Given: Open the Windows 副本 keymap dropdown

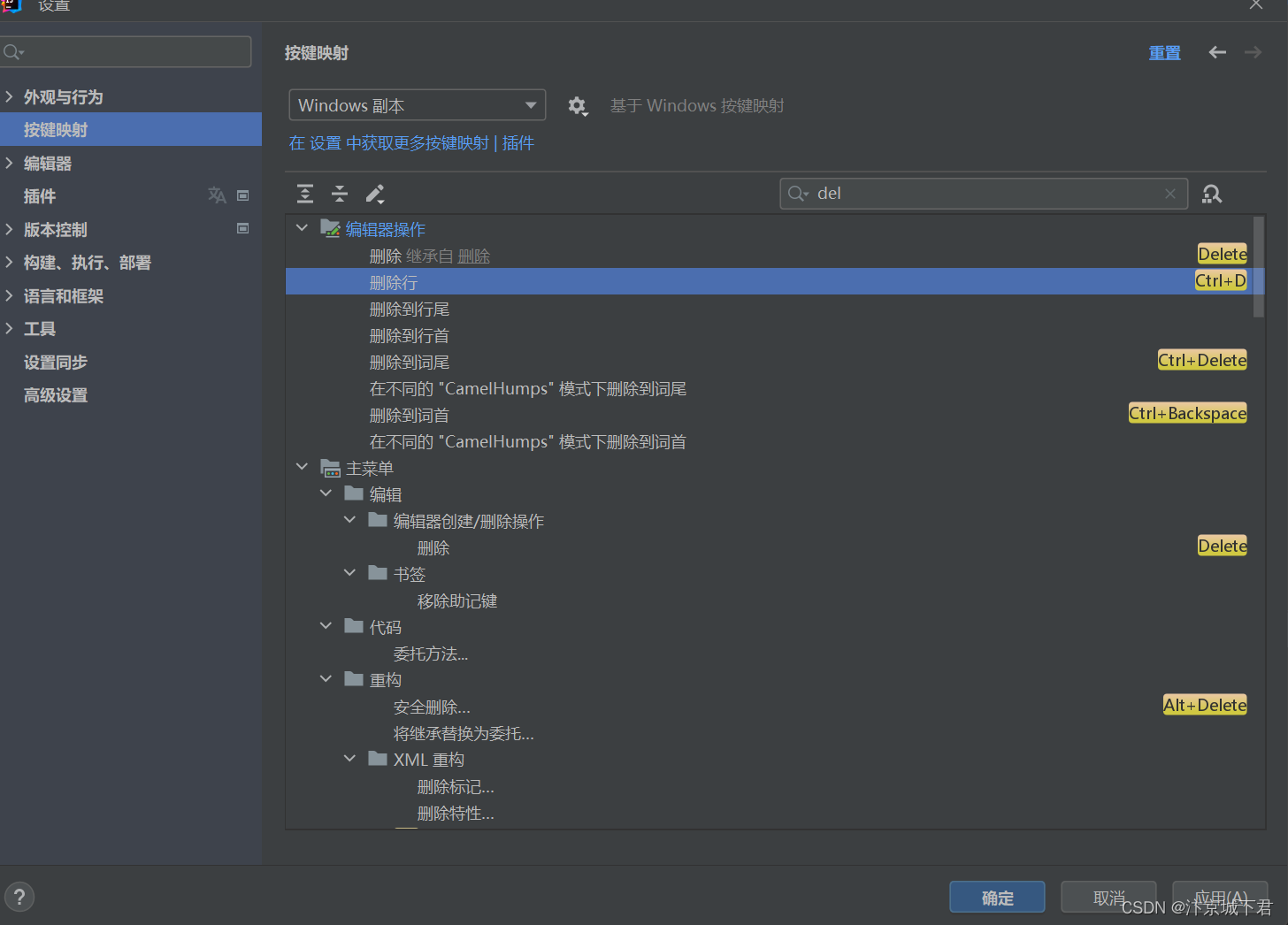Looking at the screenshot, I should click(x=417, y=105).
